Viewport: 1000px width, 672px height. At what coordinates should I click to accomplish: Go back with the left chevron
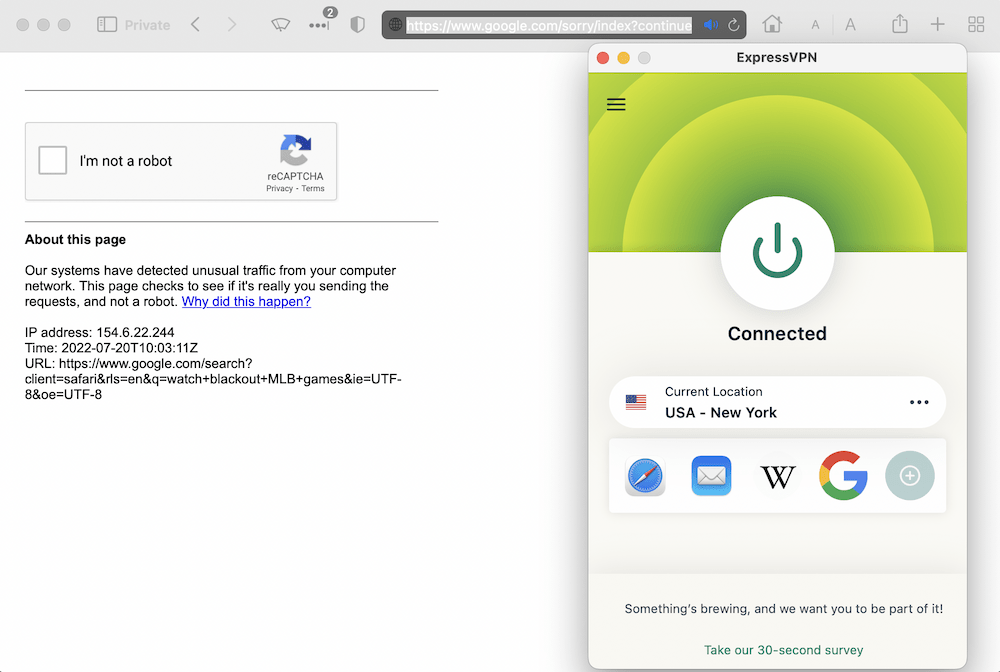(x=195, y=25)
